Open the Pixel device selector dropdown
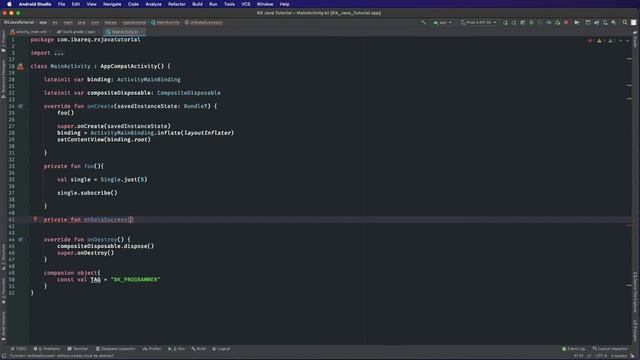The height and width of the screenshot is (360, 640). coord(479,22)
